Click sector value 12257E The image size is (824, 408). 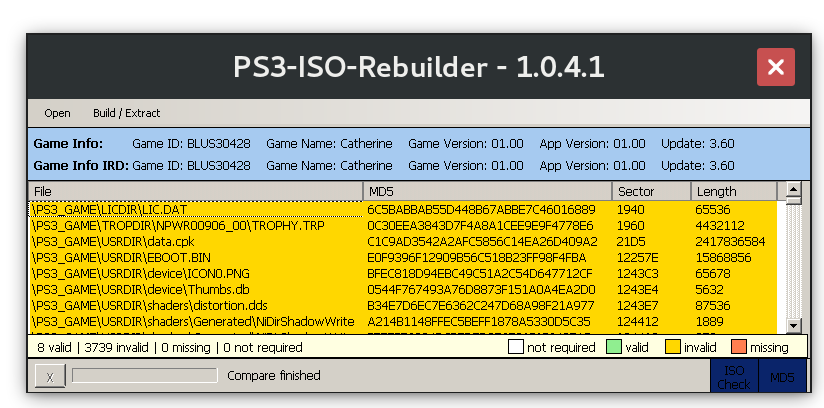637,258
